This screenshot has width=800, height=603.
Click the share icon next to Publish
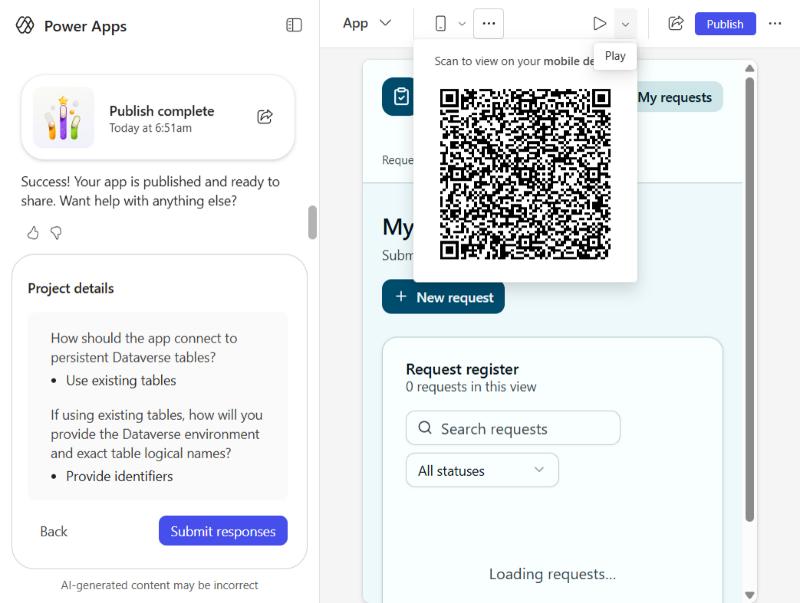pos(676,23)
